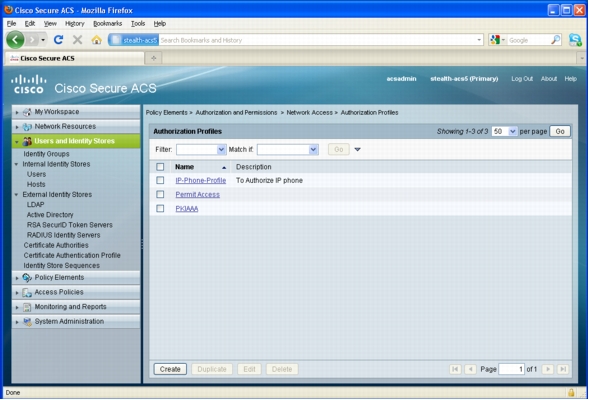Click the Log Out link

(522, 78)
